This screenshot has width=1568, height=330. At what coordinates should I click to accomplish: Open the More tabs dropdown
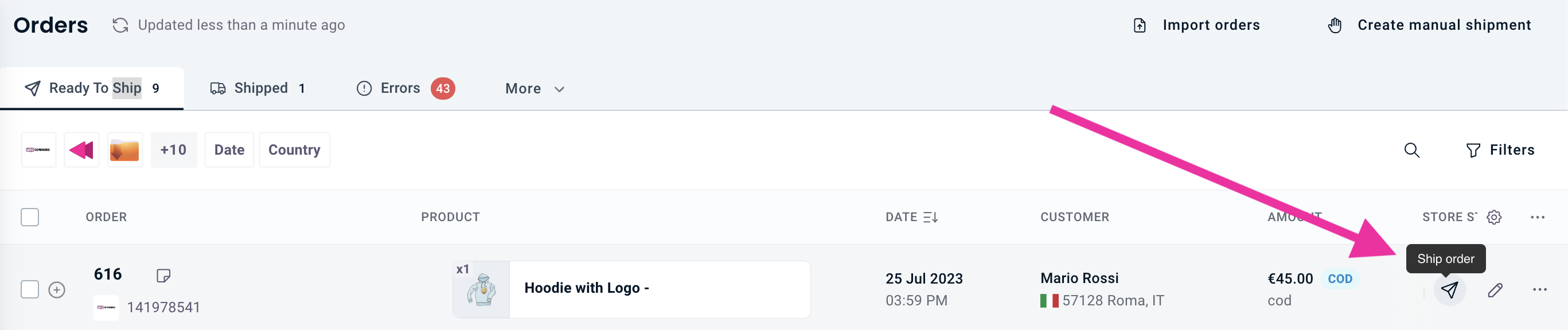tap(535, 89)
